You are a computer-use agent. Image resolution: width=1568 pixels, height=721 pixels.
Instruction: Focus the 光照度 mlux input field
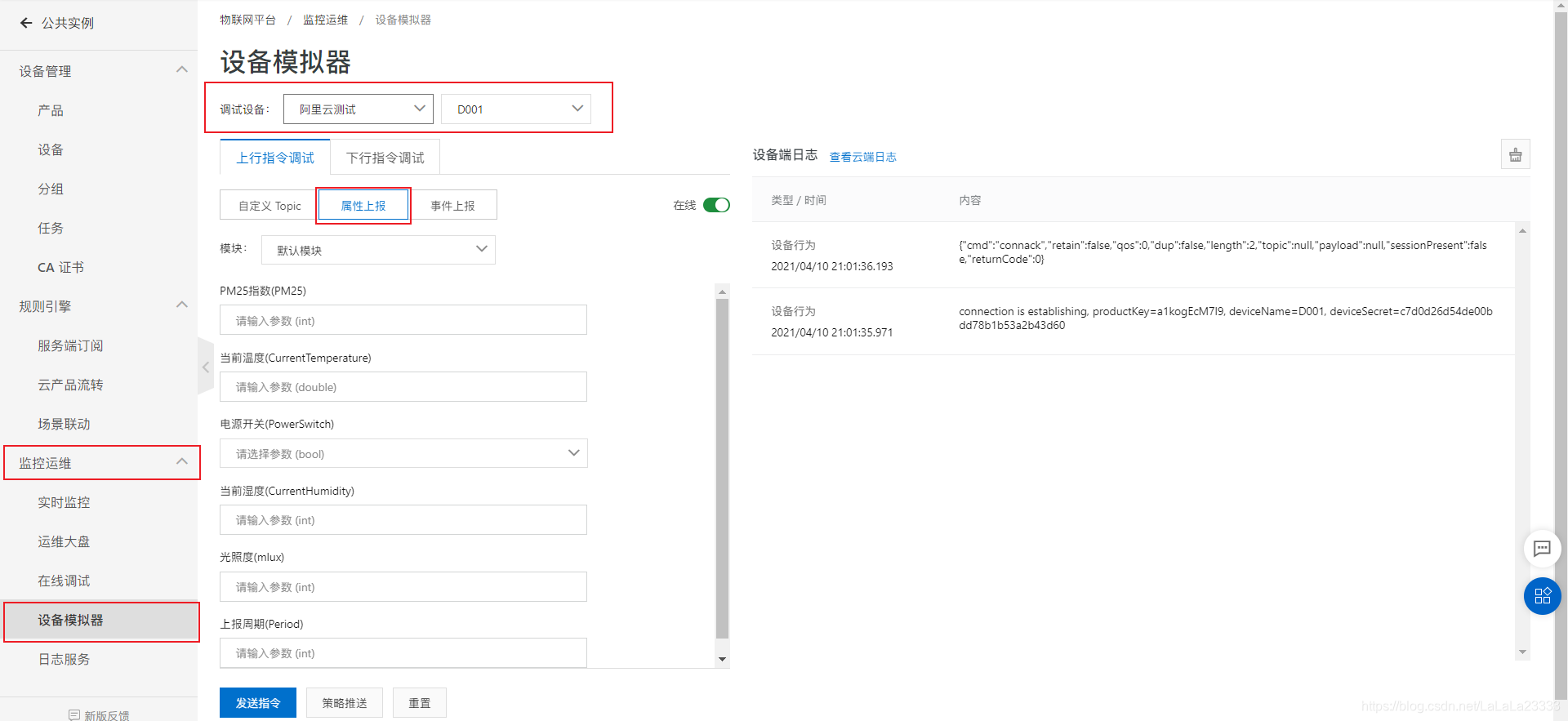coord(403,586)
